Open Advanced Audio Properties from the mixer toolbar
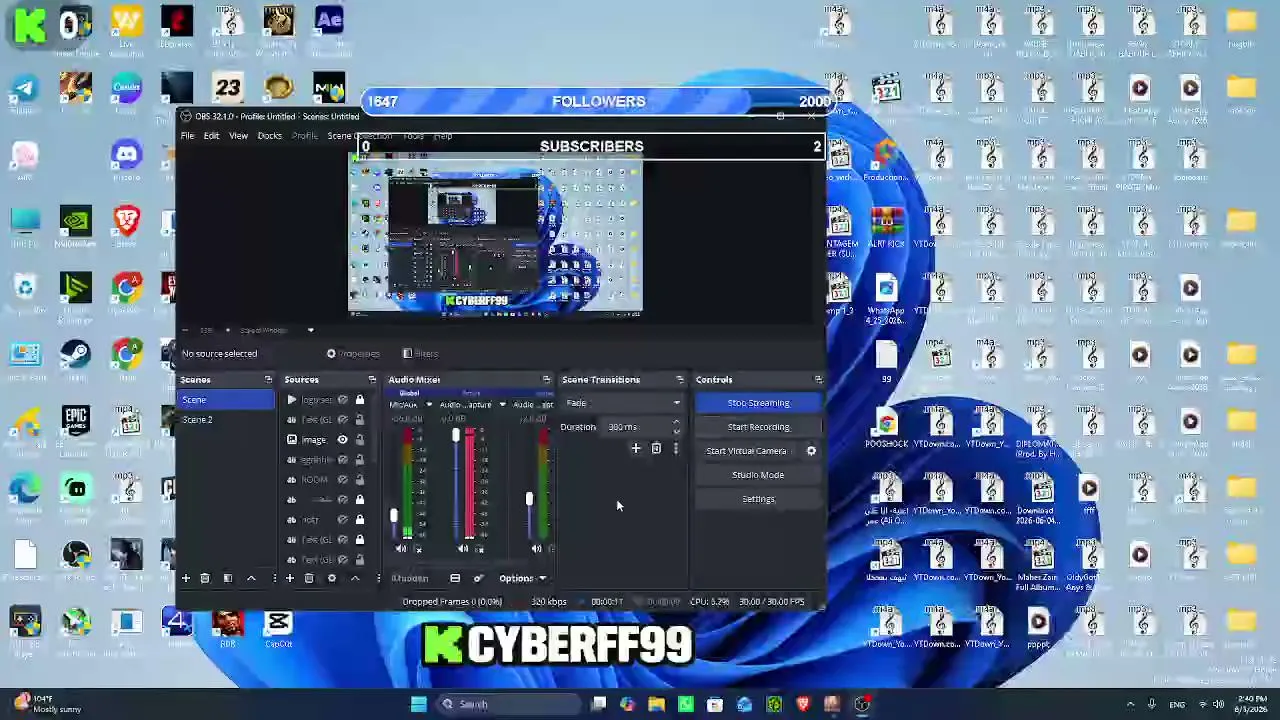Viewport: 1280px width, 720px height. [x=478, y=578]
